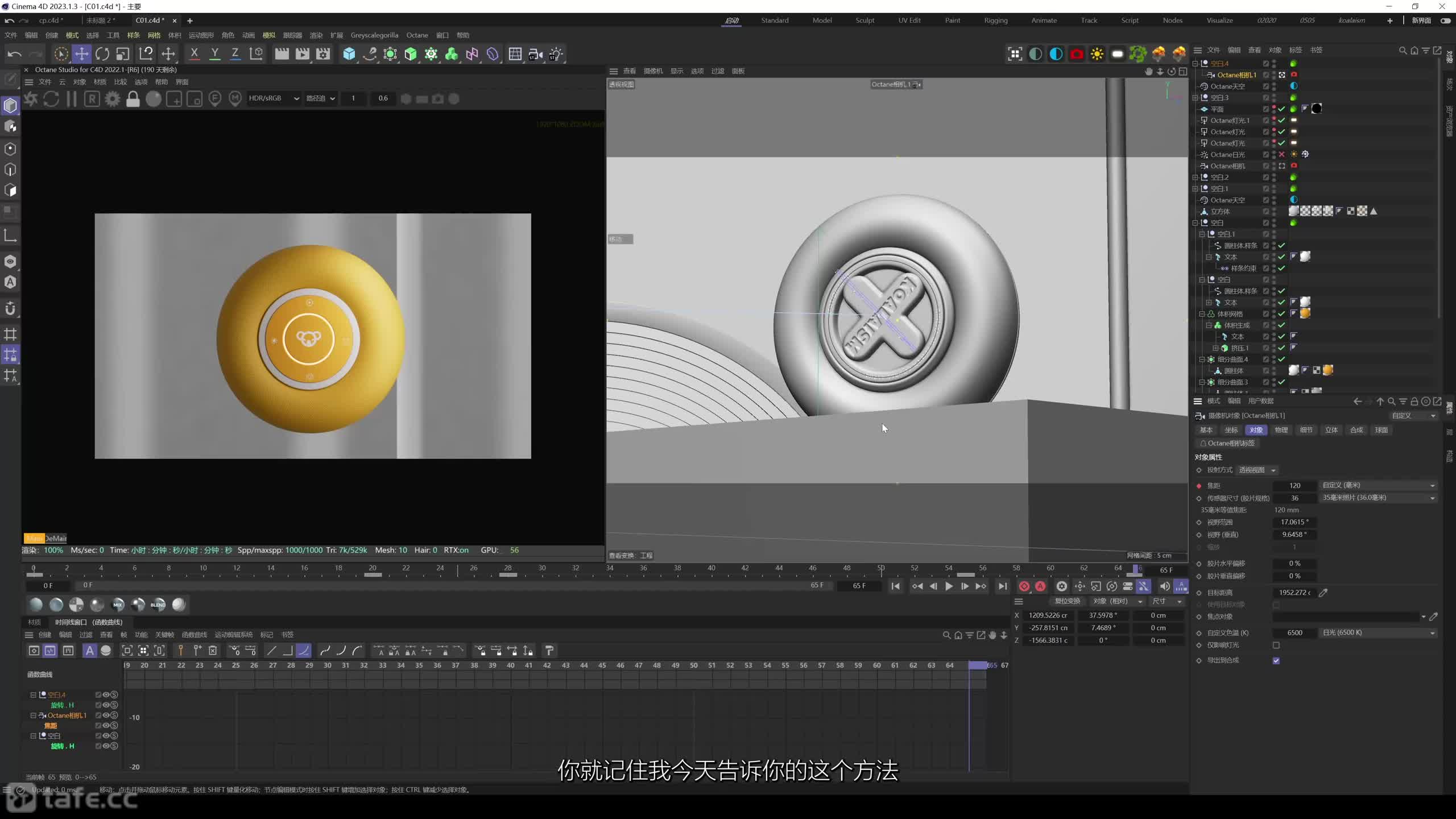Open the spline Pen tool
Viewport: 1456px width, 819px height.
370,54
